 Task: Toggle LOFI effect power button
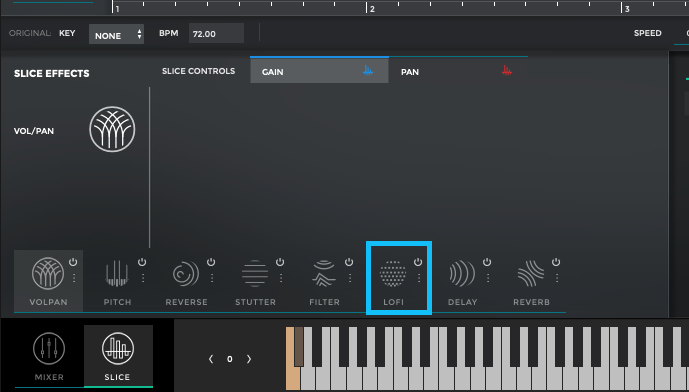(x=418, y=262)
